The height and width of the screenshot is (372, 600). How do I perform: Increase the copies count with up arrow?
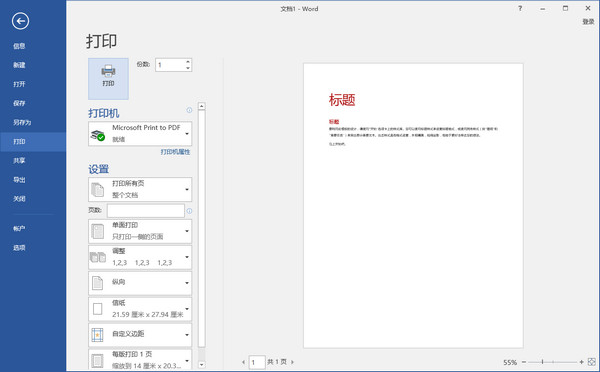click(188, 62)
